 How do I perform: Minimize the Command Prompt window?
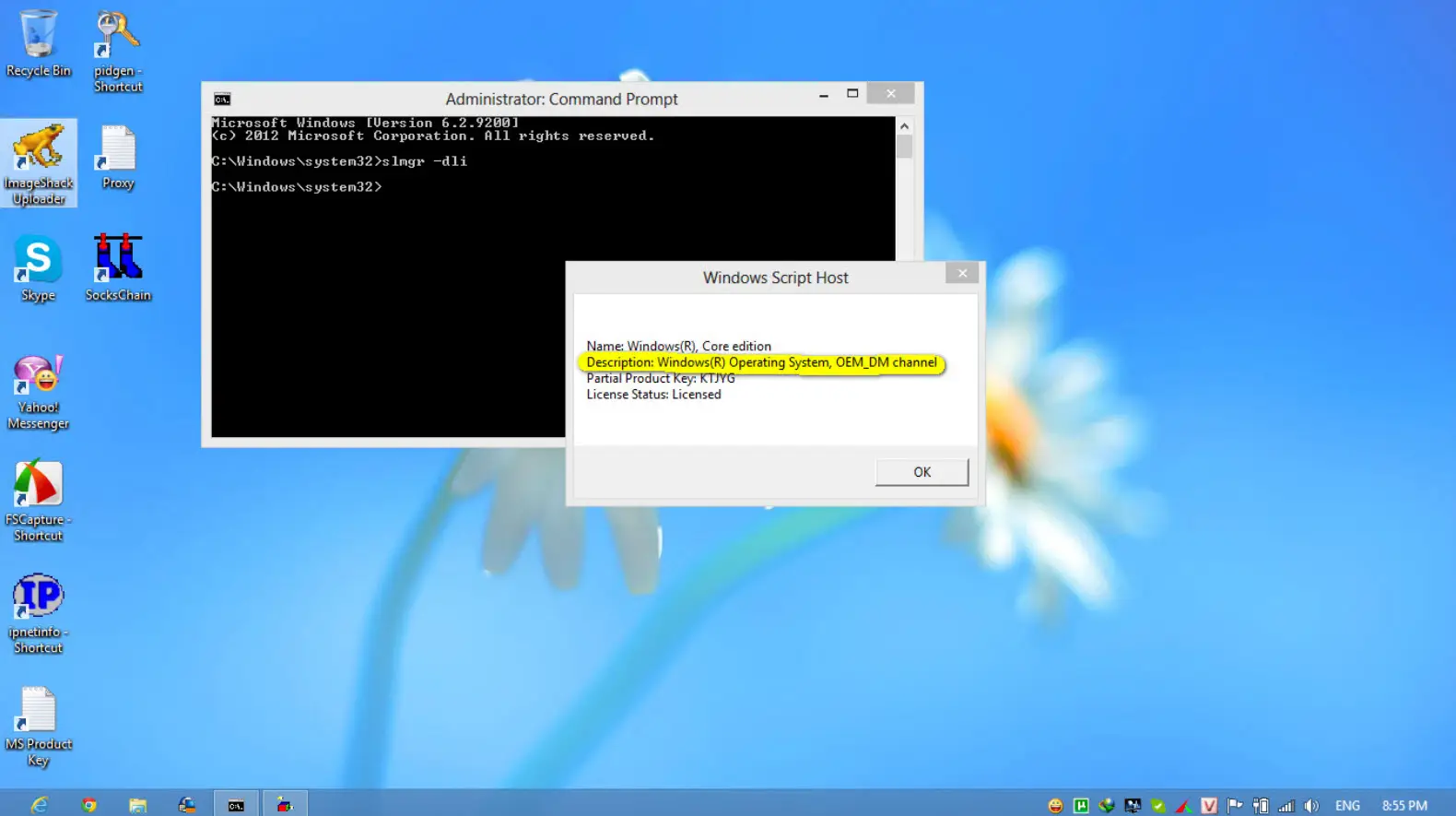(x=824, y=94)
